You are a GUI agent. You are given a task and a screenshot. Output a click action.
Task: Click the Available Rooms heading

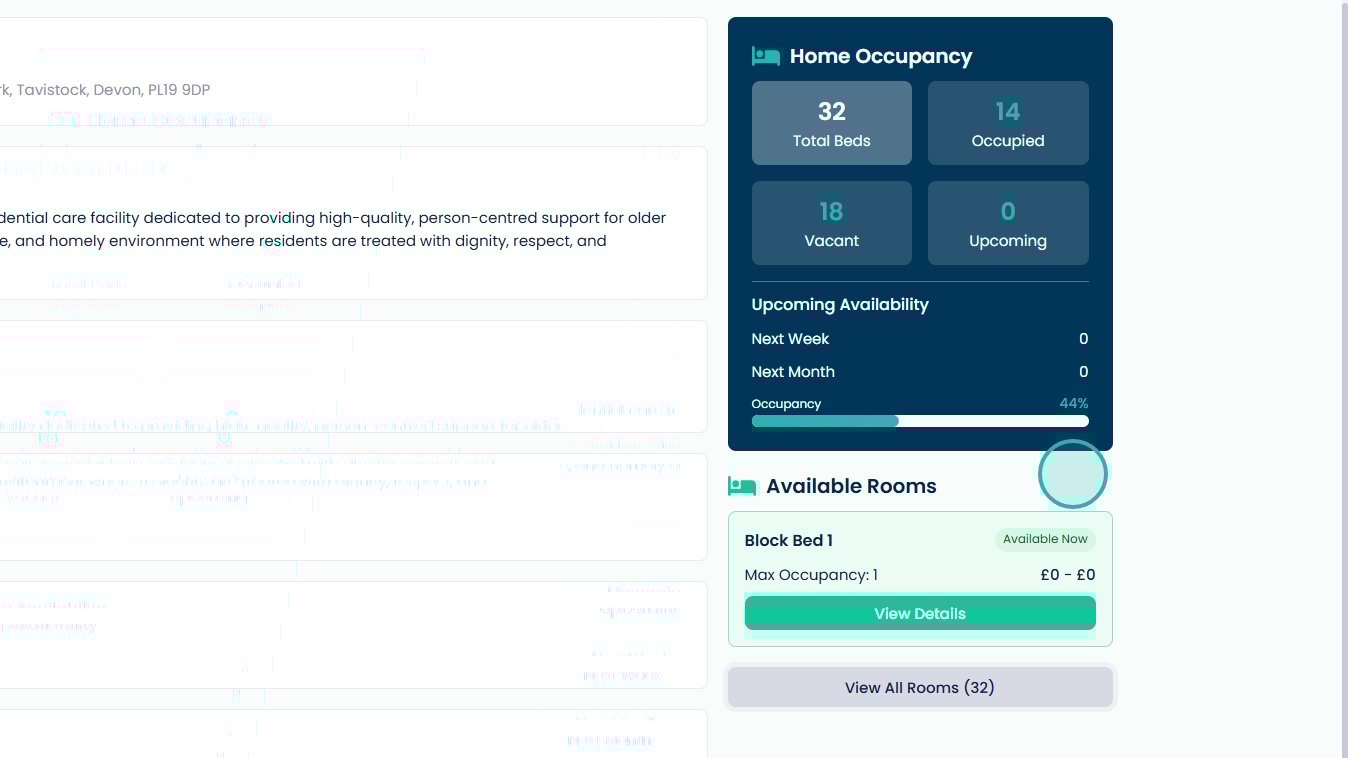851,486
